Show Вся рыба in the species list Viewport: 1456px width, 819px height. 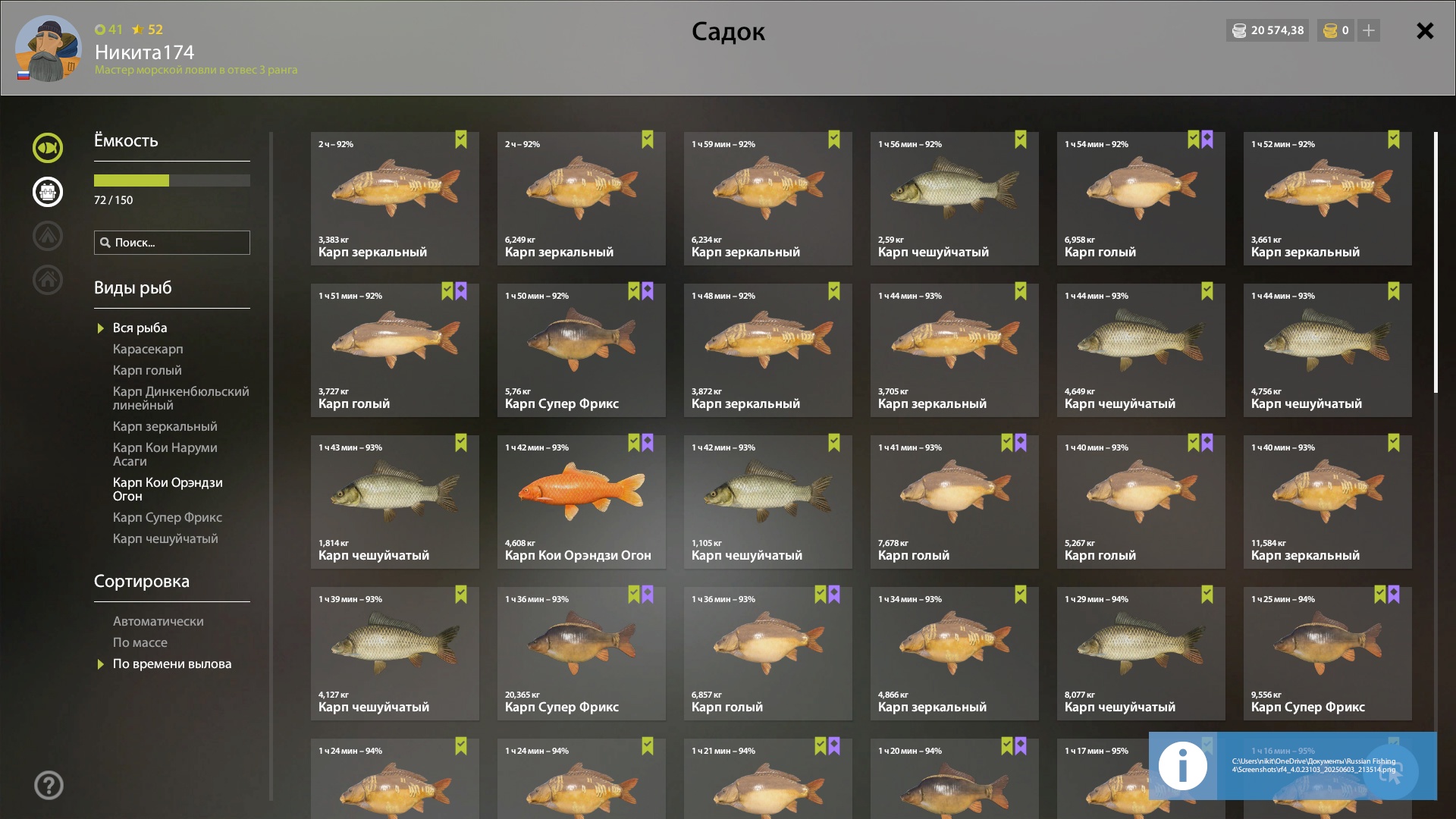click(140, 328)
